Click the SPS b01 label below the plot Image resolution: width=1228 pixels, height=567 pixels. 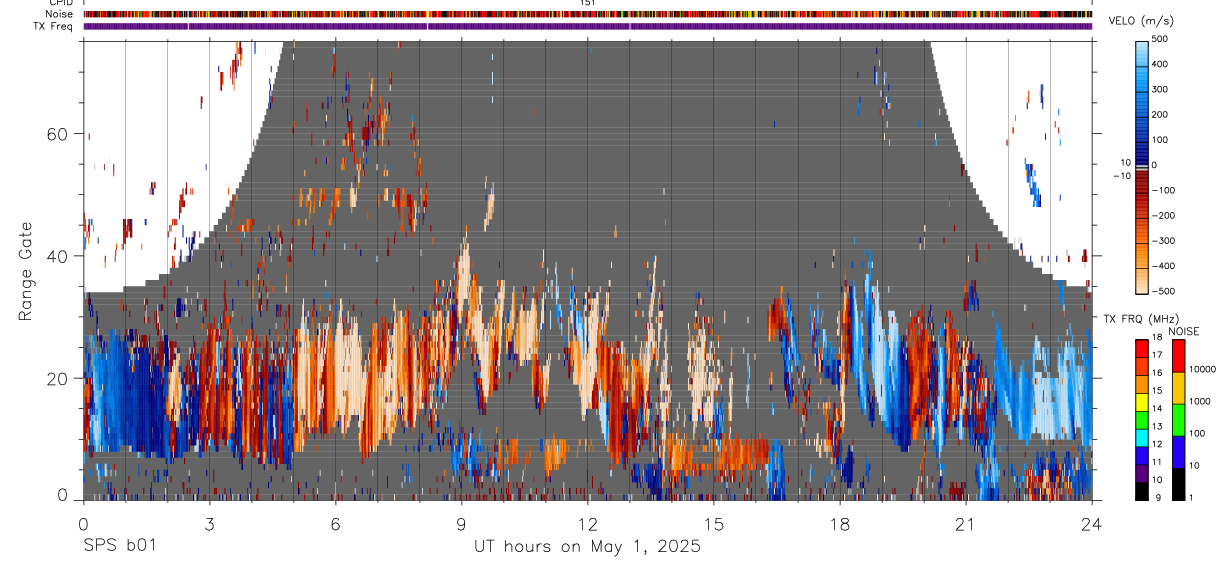tap(119, 546)
